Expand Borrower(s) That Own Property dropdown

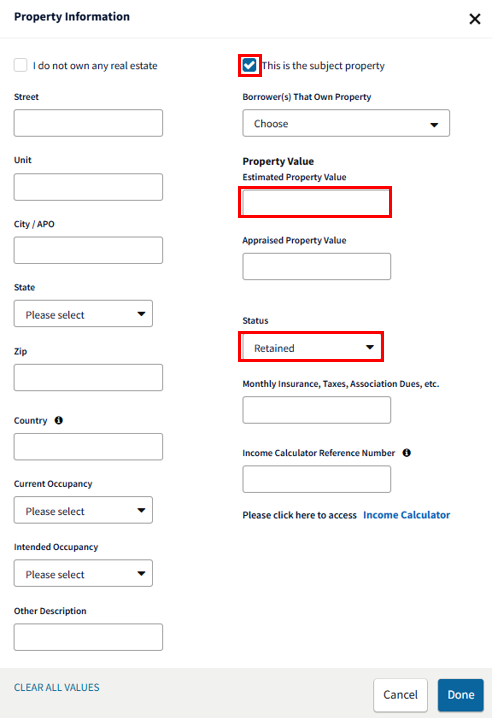(x=346, y=123)
